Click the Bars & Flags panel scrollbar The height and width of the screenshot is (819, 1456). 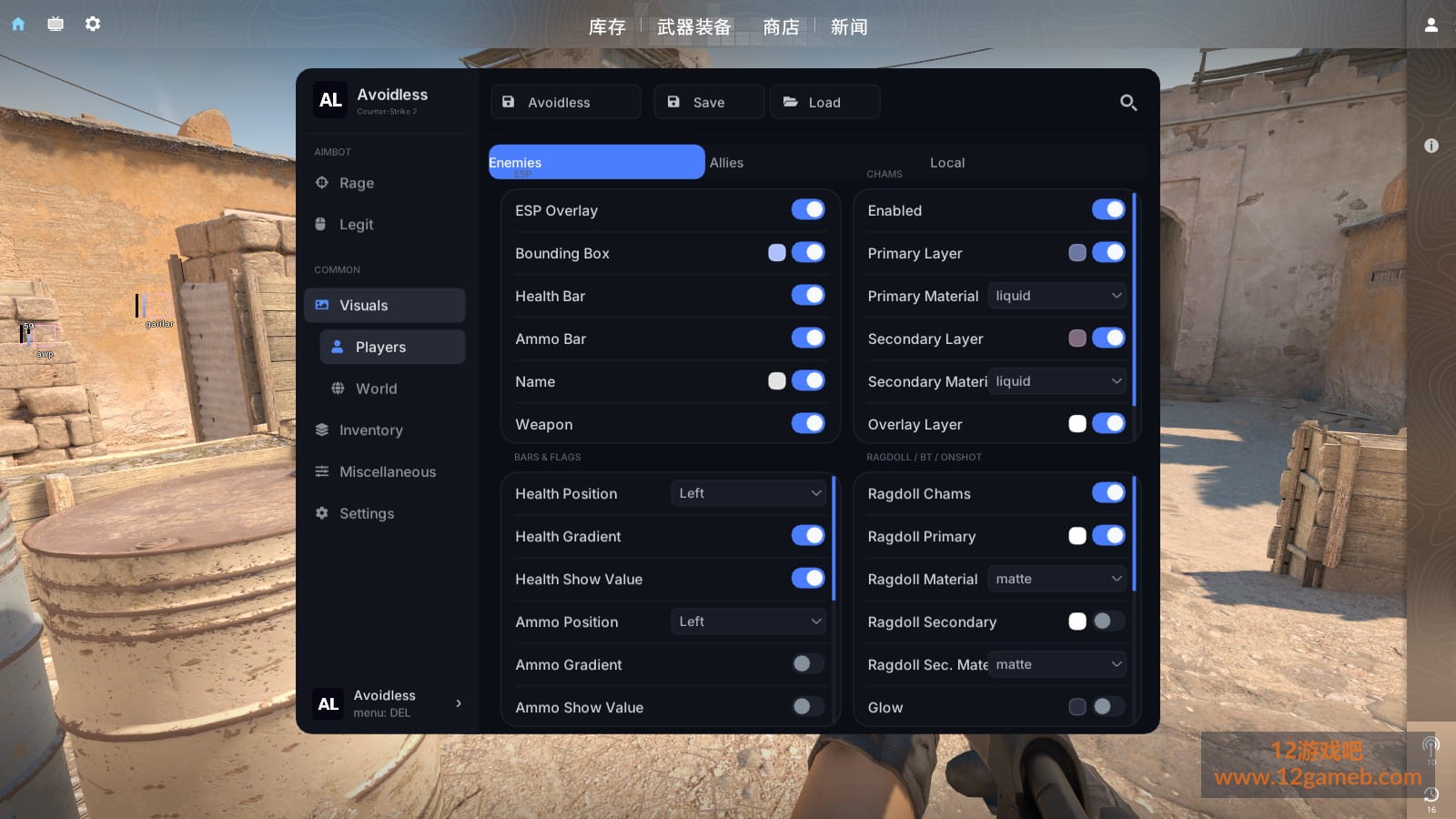[x=834, y=537]
